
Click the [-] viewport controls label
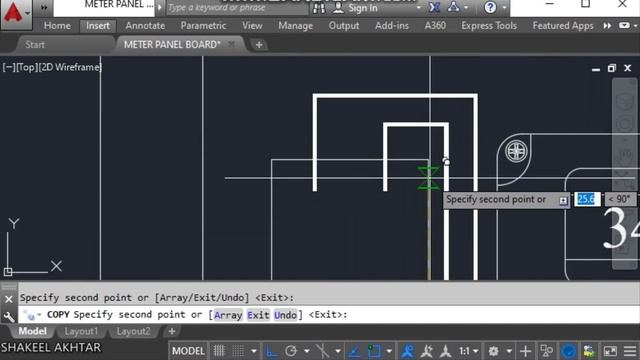pos(9,67)
